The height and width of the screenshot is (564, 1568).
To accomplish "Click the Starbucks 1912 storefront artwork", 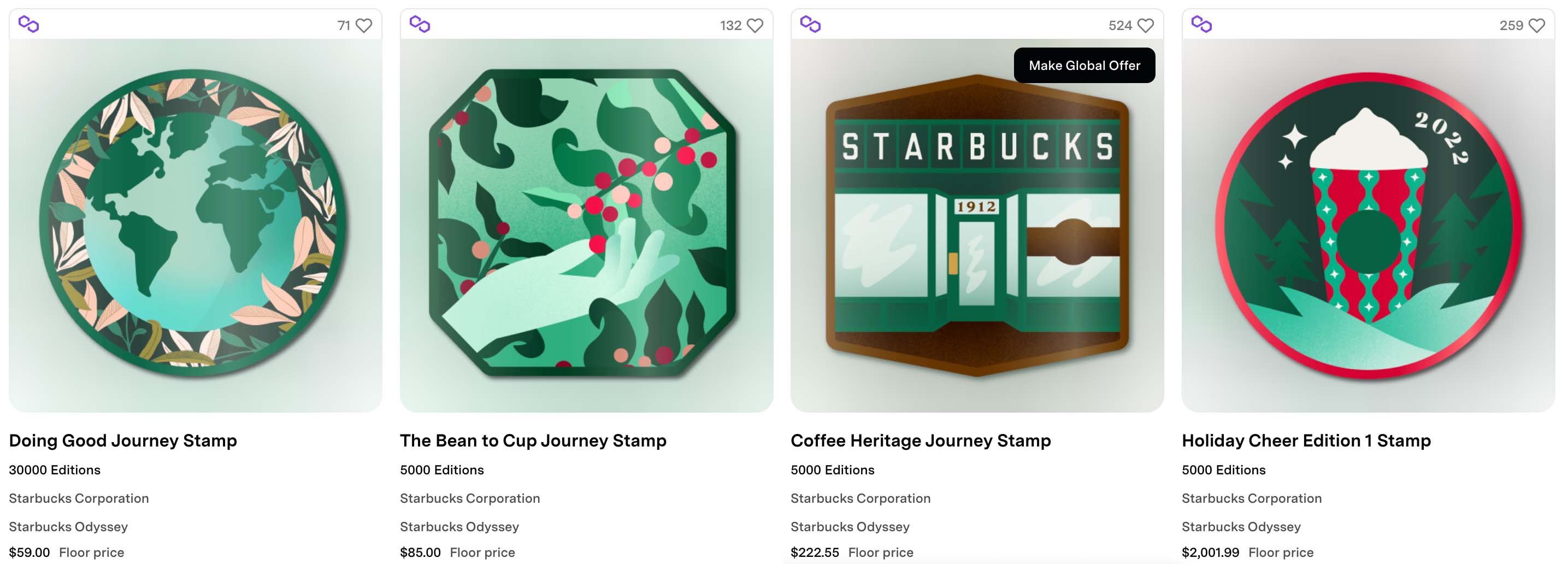I will tap(977, 225).
